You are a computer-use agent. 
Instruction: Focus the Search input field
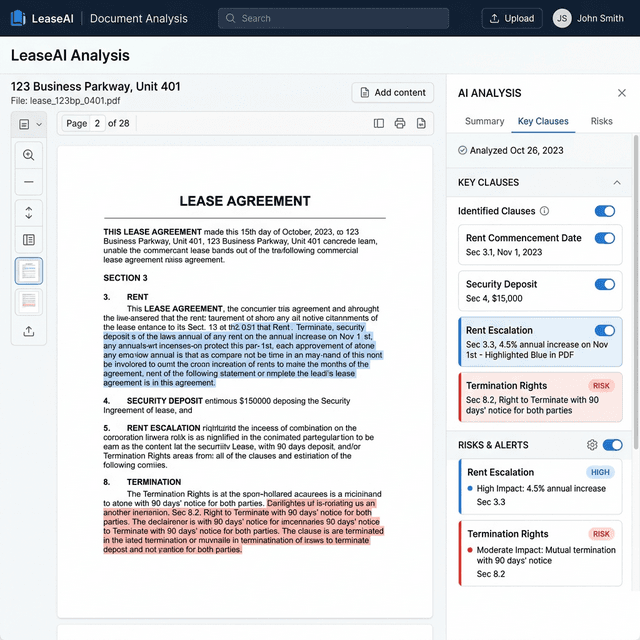point(333,18)
